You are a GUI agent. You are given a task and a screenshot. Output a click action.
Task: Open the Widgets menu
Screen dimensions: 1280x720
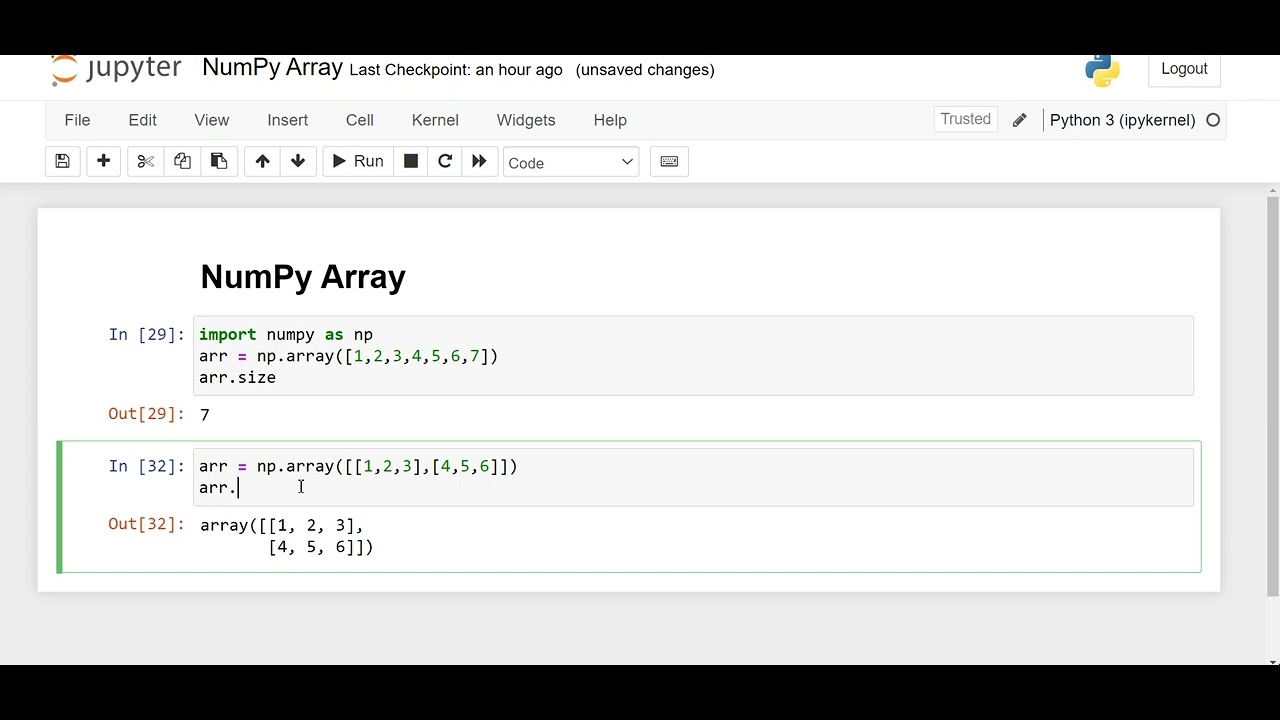526,120
